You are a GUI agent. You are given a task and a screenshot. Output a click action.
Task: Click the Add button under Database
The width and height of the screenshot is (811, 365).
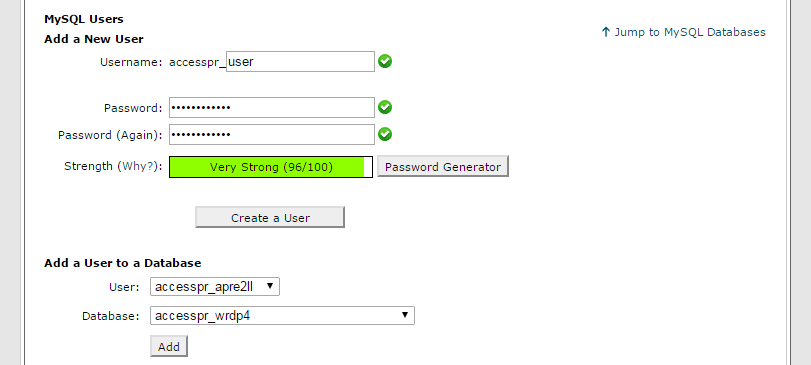tap(169, 347)
